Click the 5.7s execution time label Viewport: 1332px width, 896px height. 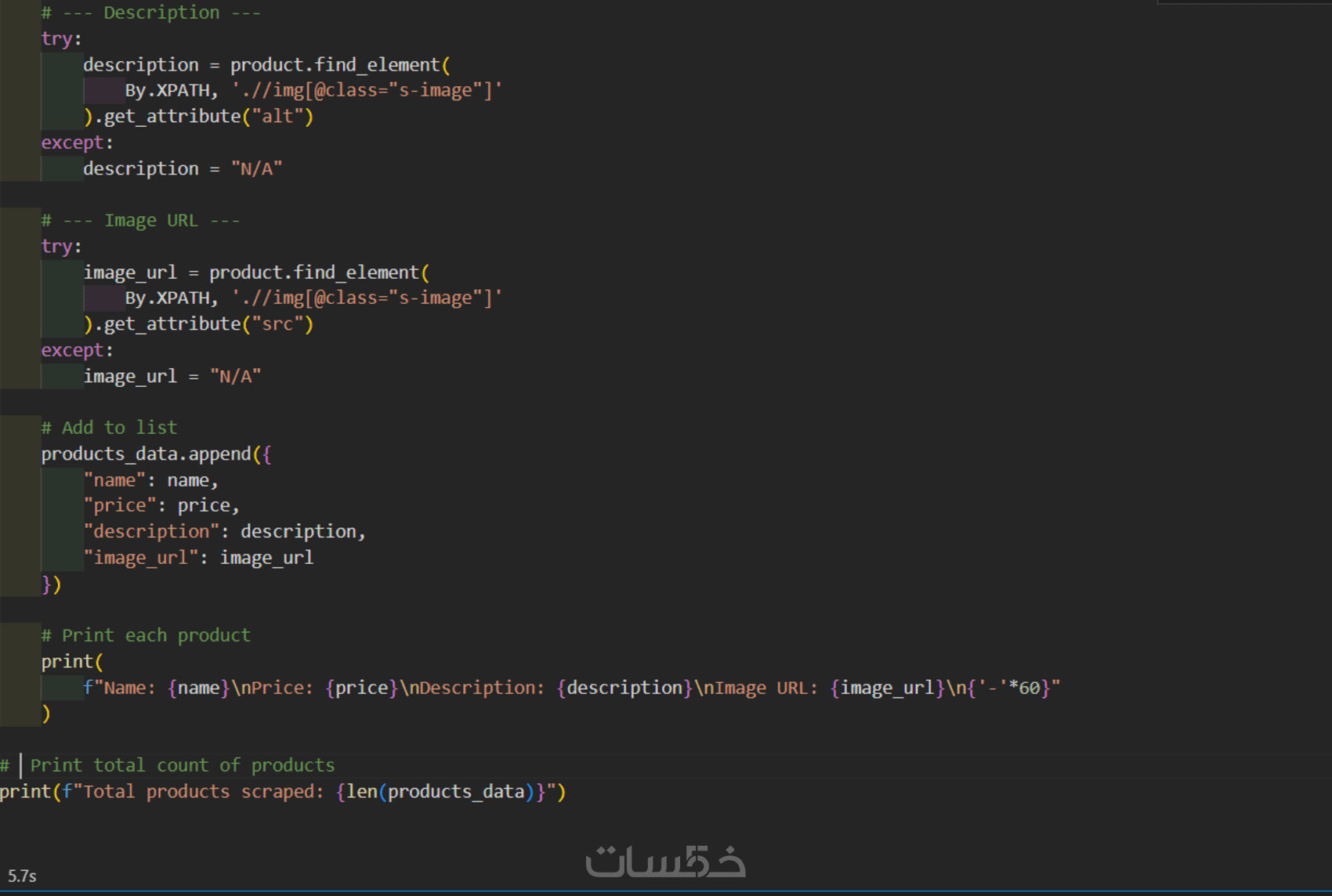(22, 876)
